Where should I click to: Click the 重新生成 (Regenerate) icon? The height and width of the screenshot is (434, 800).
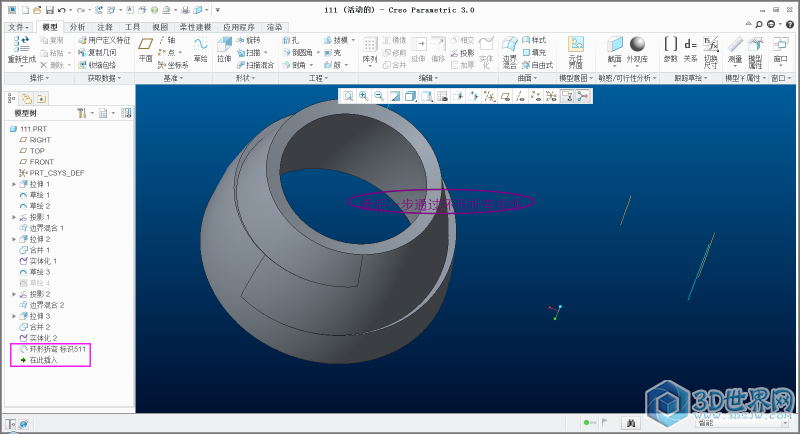[20, 47]
